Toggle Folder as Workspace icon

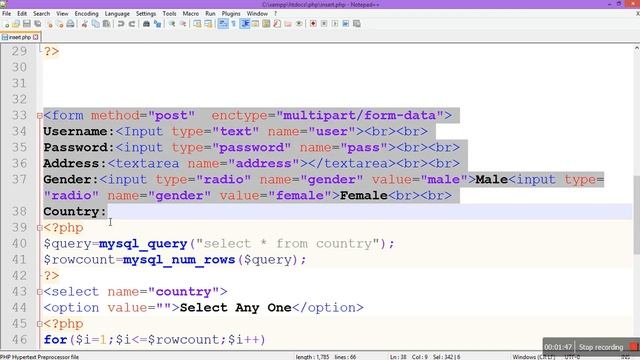pos(288,24)
